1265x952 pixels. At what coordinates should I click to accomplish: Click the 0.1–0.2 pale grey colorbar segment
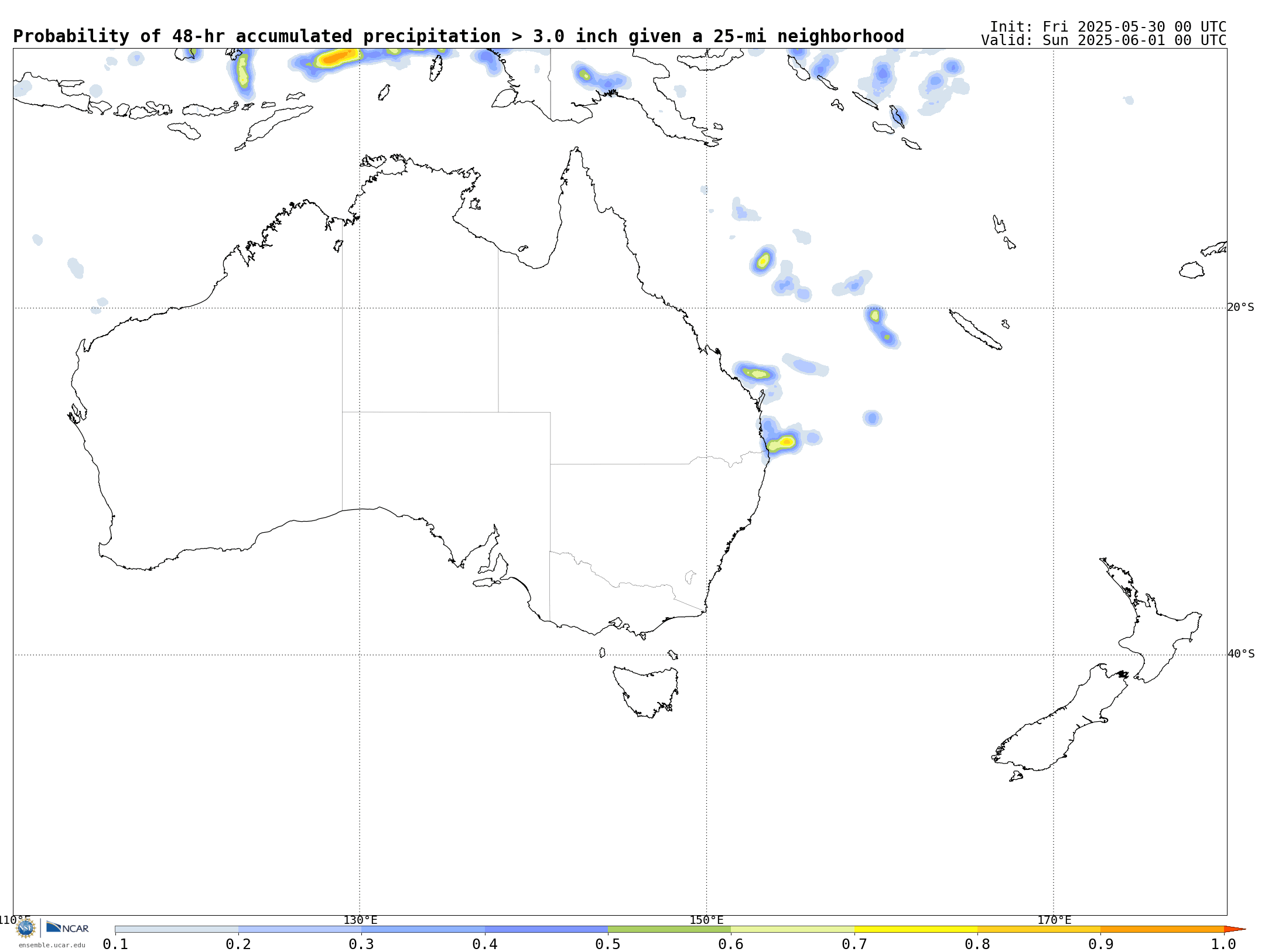coord(177,929)
